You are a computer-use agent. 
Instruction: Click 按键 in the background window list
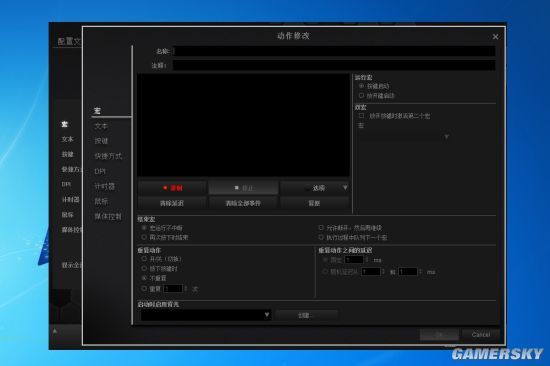[x=67, y=154]
